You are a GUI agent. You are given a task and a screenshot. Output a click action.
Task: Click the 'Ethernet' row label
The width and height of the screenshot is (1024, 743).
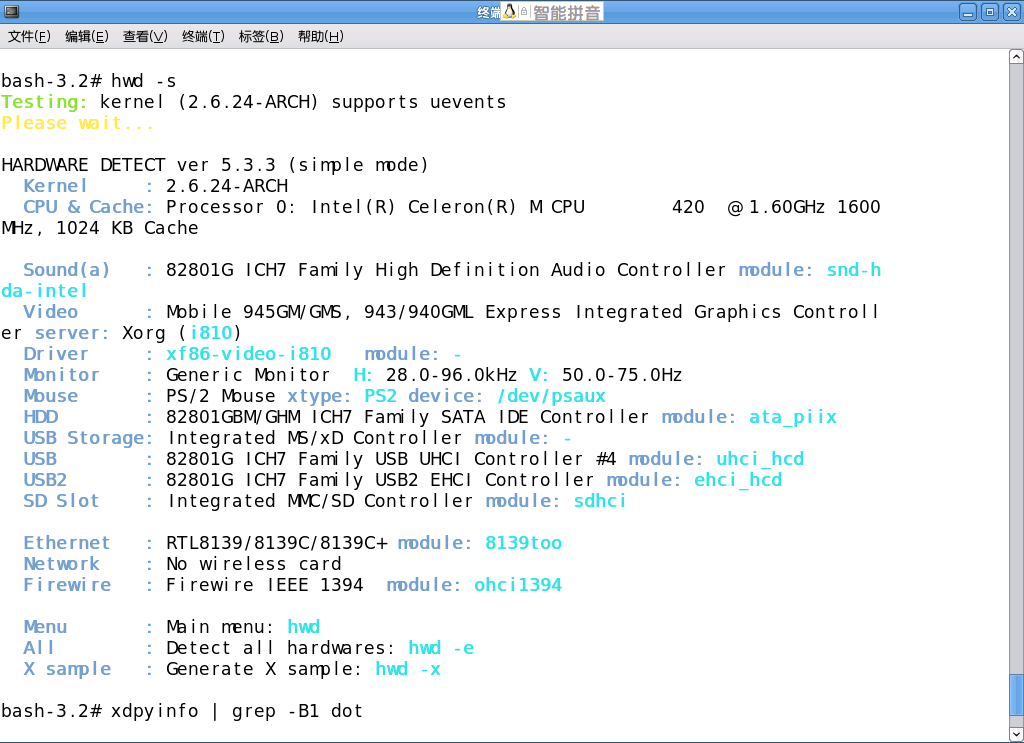(67, 543)
